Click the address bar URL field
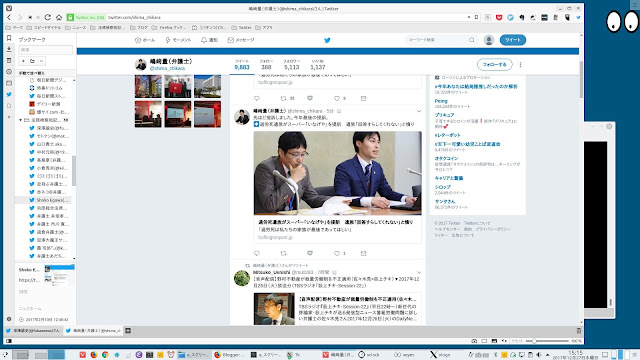 (286, 17)
